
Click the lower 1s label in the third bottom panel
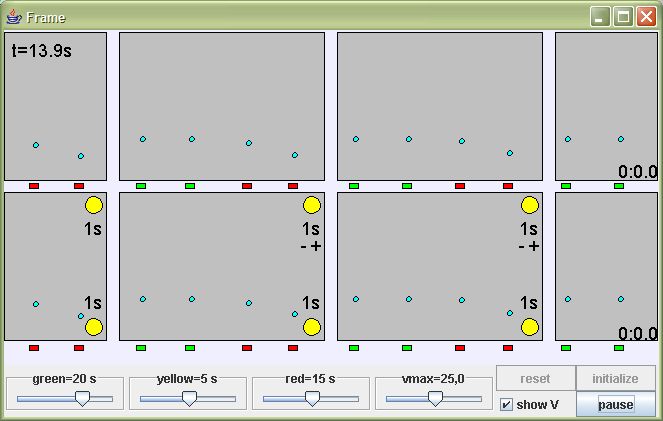pos(529,303)
